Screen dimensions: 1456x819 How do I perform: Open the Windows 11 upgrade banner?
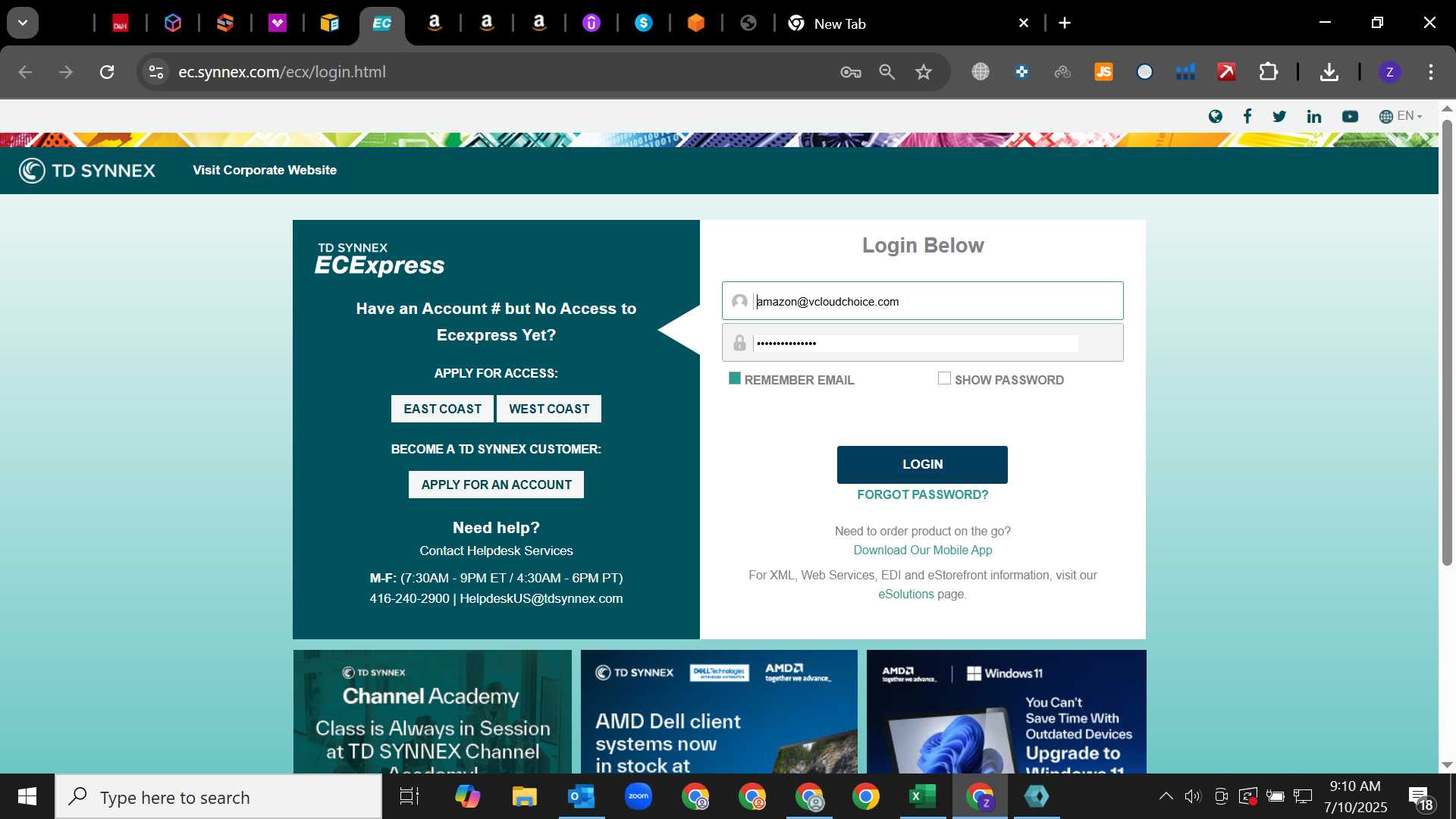point(1006,711)
